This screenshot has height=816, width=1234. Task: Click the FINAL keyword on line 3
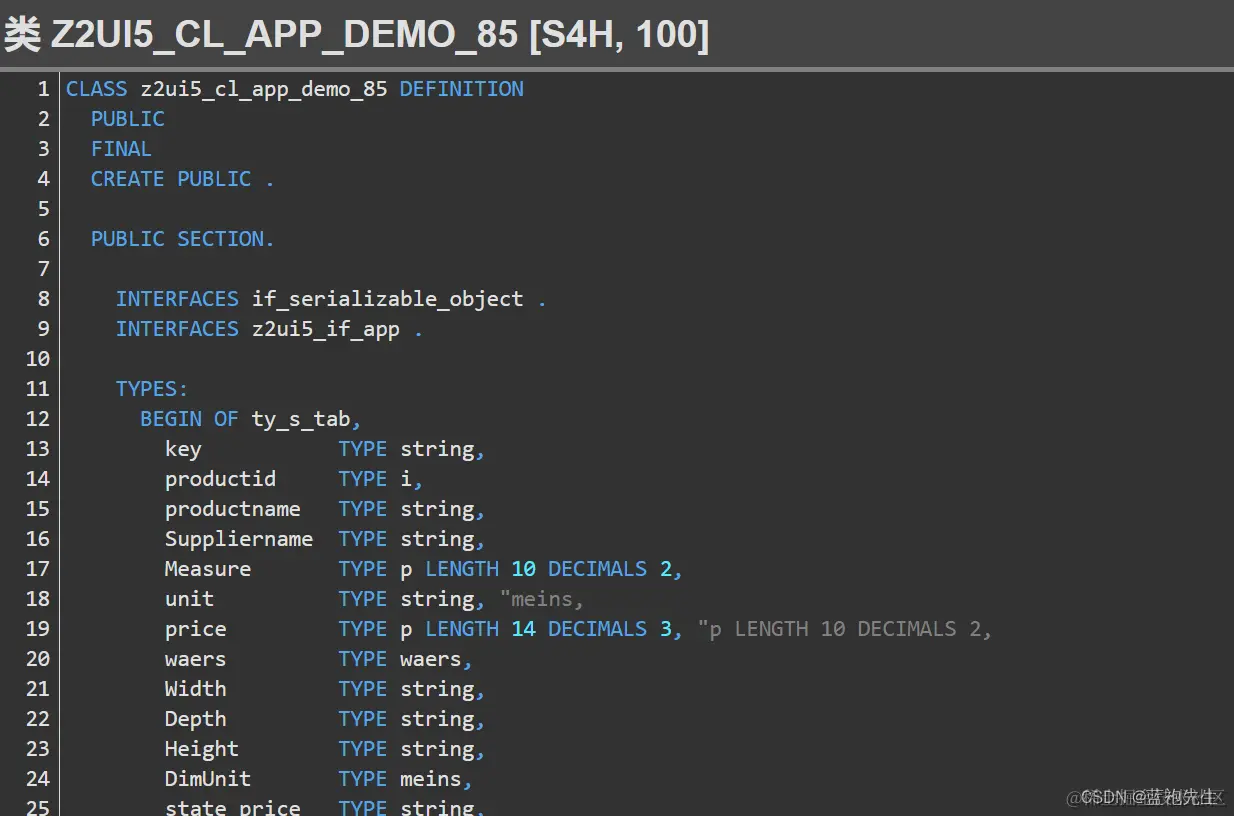tap(121, 149)
